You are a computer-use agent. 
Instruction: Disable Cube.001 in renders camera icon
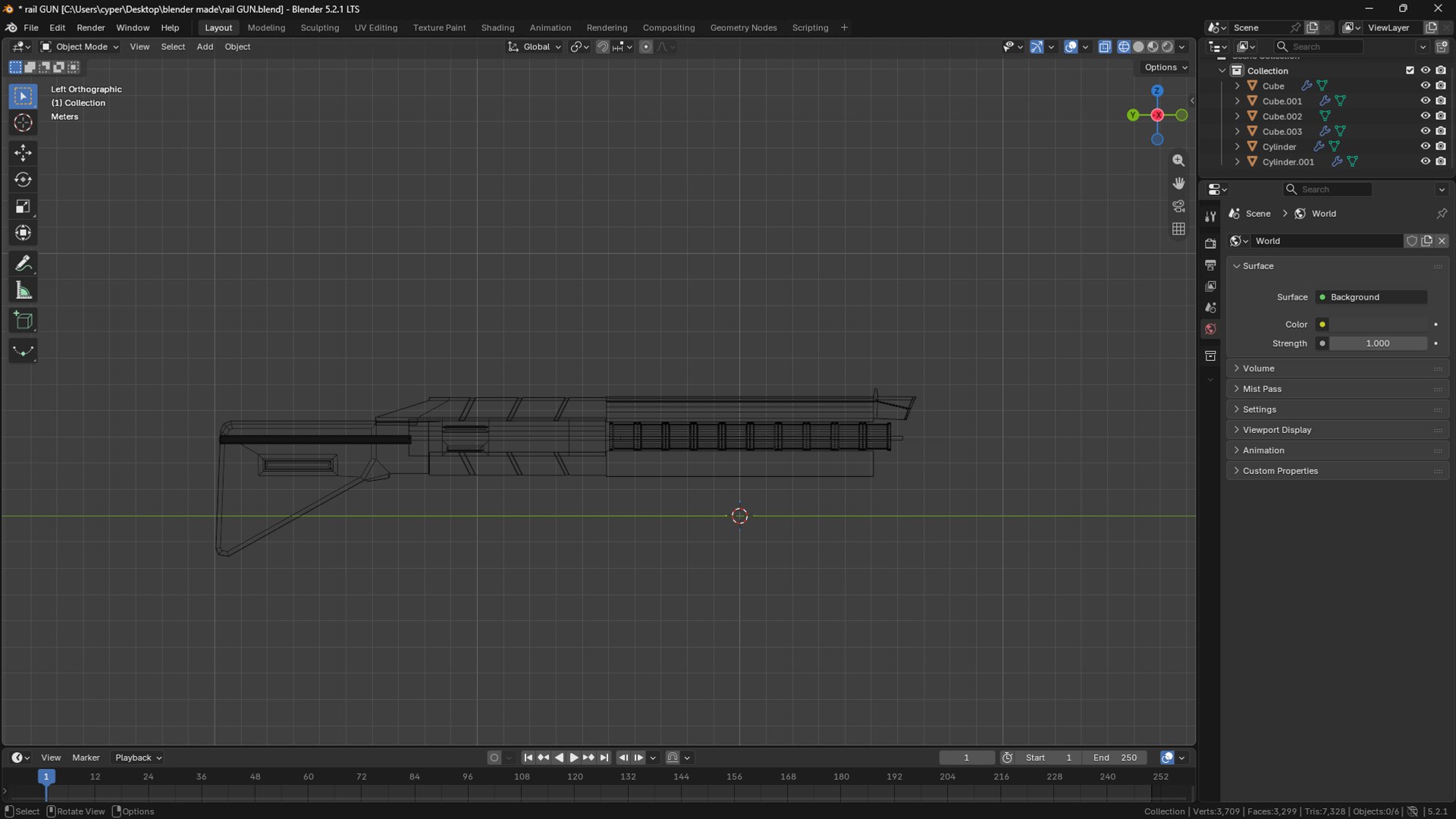point(1441,101)
